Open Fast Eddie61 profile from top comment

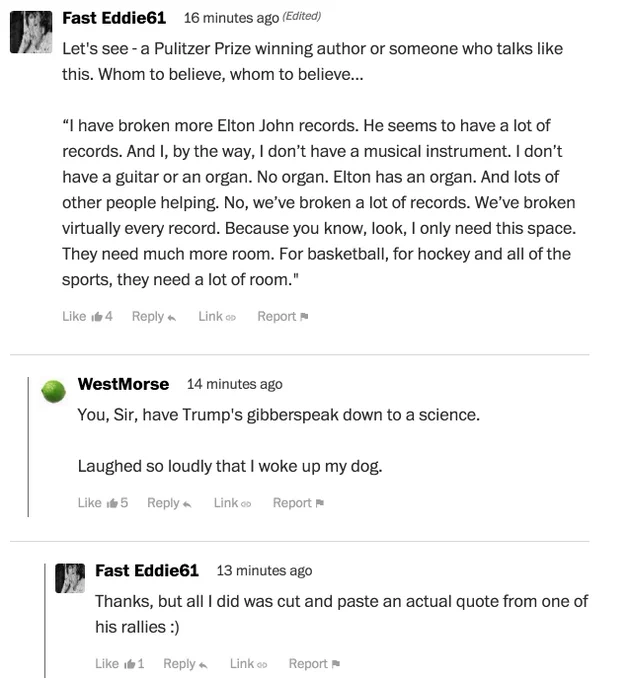114,18
